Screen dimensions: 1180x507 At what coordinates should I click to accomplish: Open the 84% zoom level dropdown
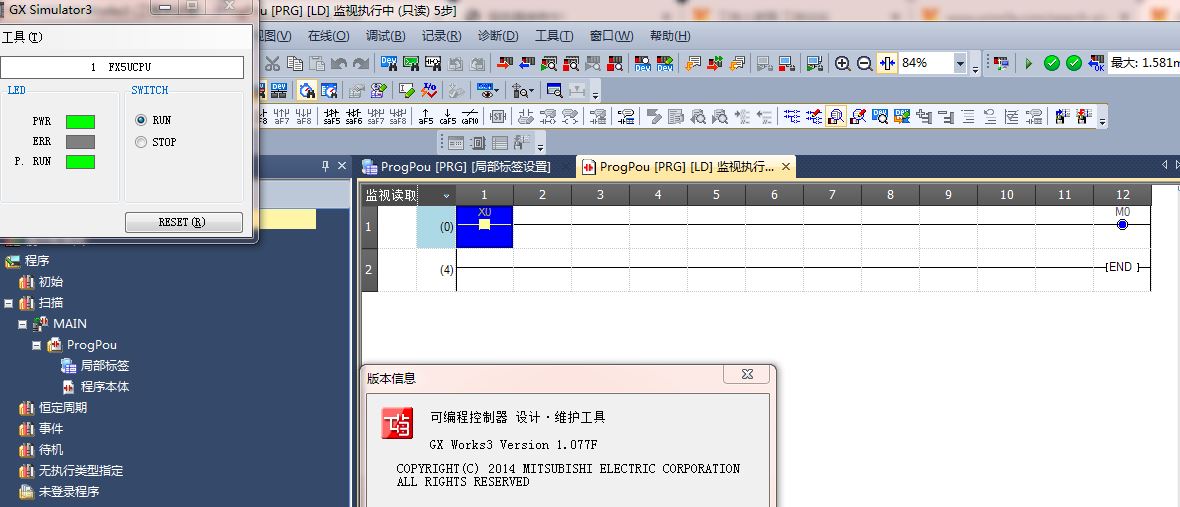click(x=960, y=63)
